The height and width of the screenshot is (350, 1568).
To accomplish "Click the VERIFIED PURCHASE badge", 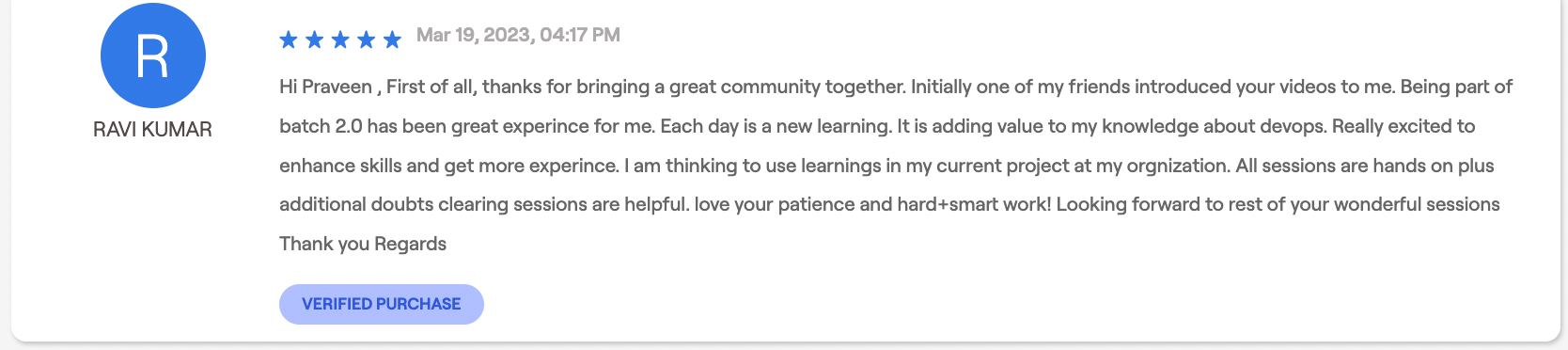I will coord(382,304).
